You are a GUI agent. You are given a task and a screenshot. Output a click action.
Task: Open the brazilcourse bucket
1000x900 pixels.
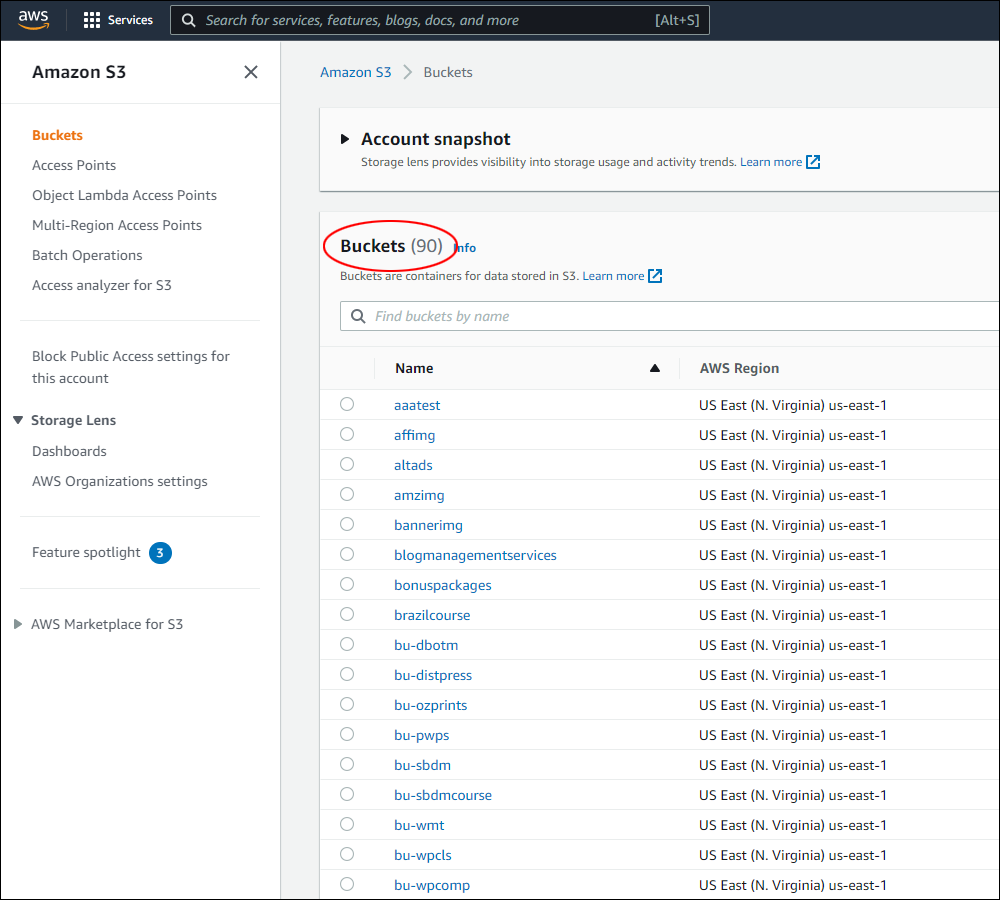point(432,615)
